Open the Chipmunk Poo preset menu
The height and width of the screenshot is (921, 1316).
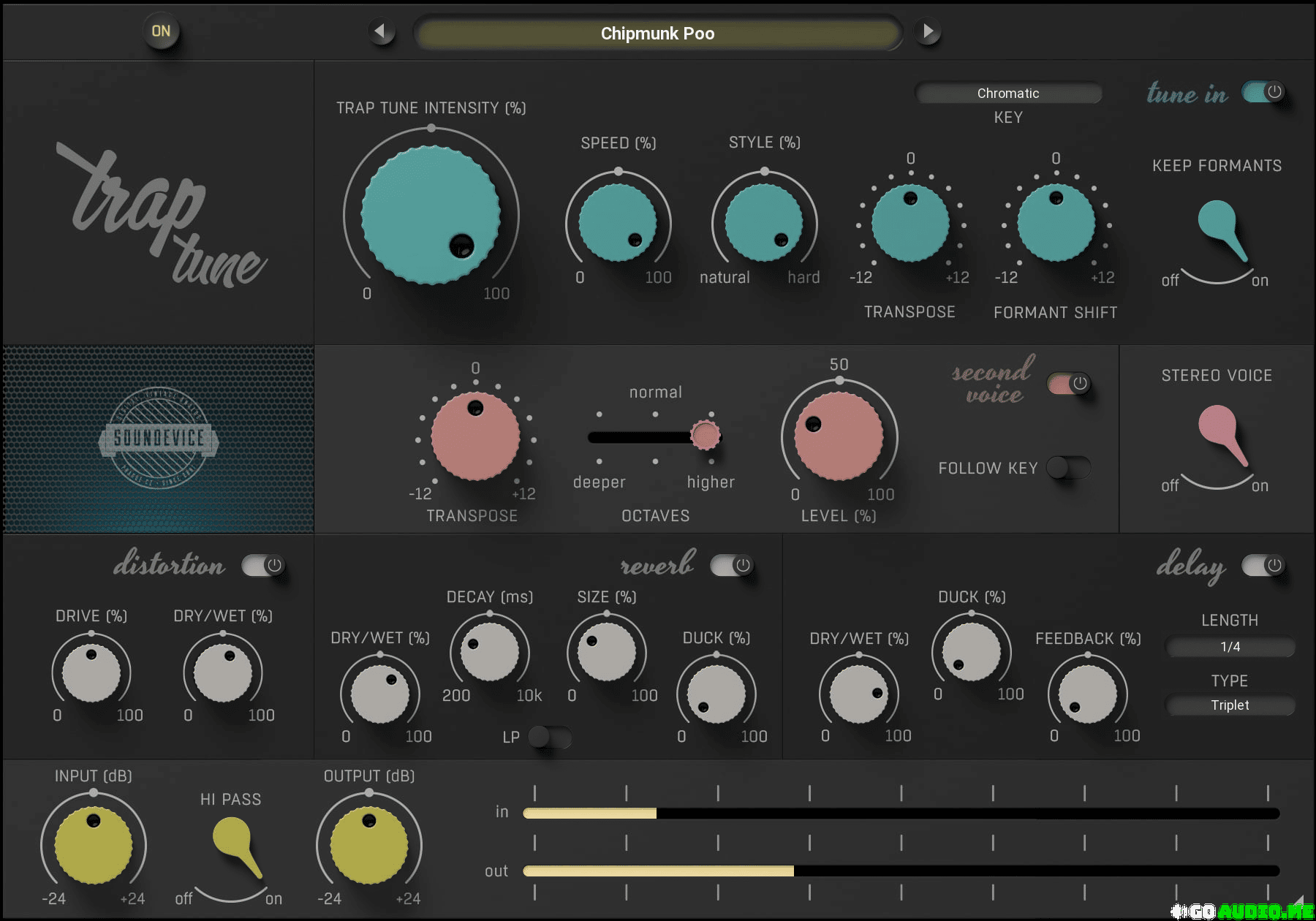tap(657, 34)
